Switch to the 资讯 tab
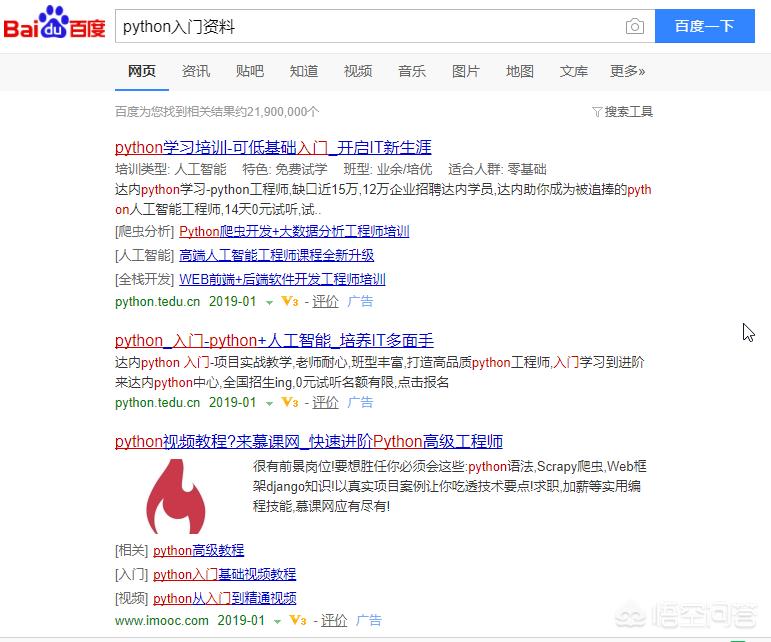The image size is (771, 642). [196, 71]
